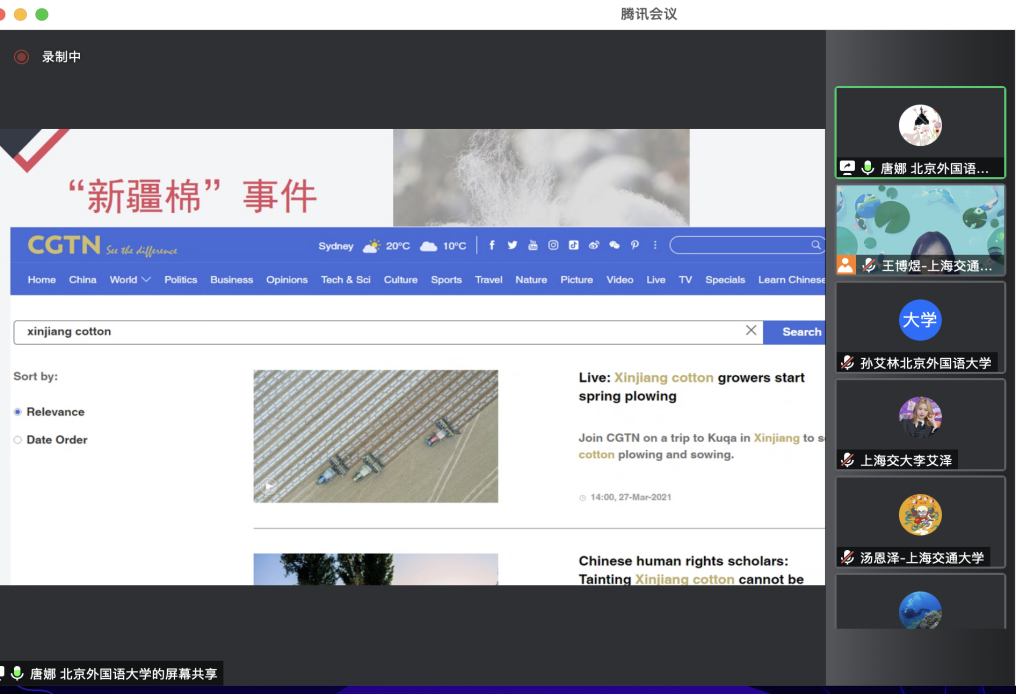Open CGTN's Facebook icon link
The image size is (1016, 694).
point(492,245)
